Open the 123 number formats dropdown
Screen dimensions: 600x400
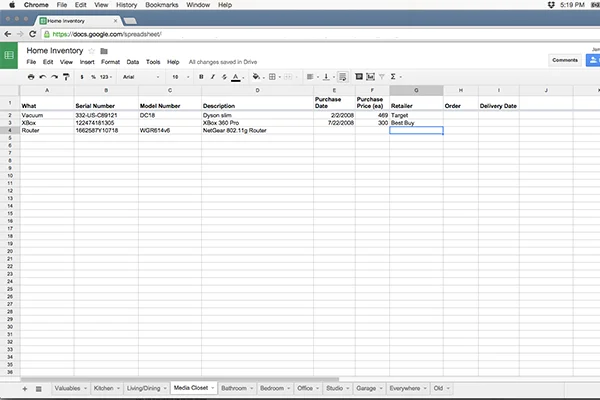pos(106,77)
